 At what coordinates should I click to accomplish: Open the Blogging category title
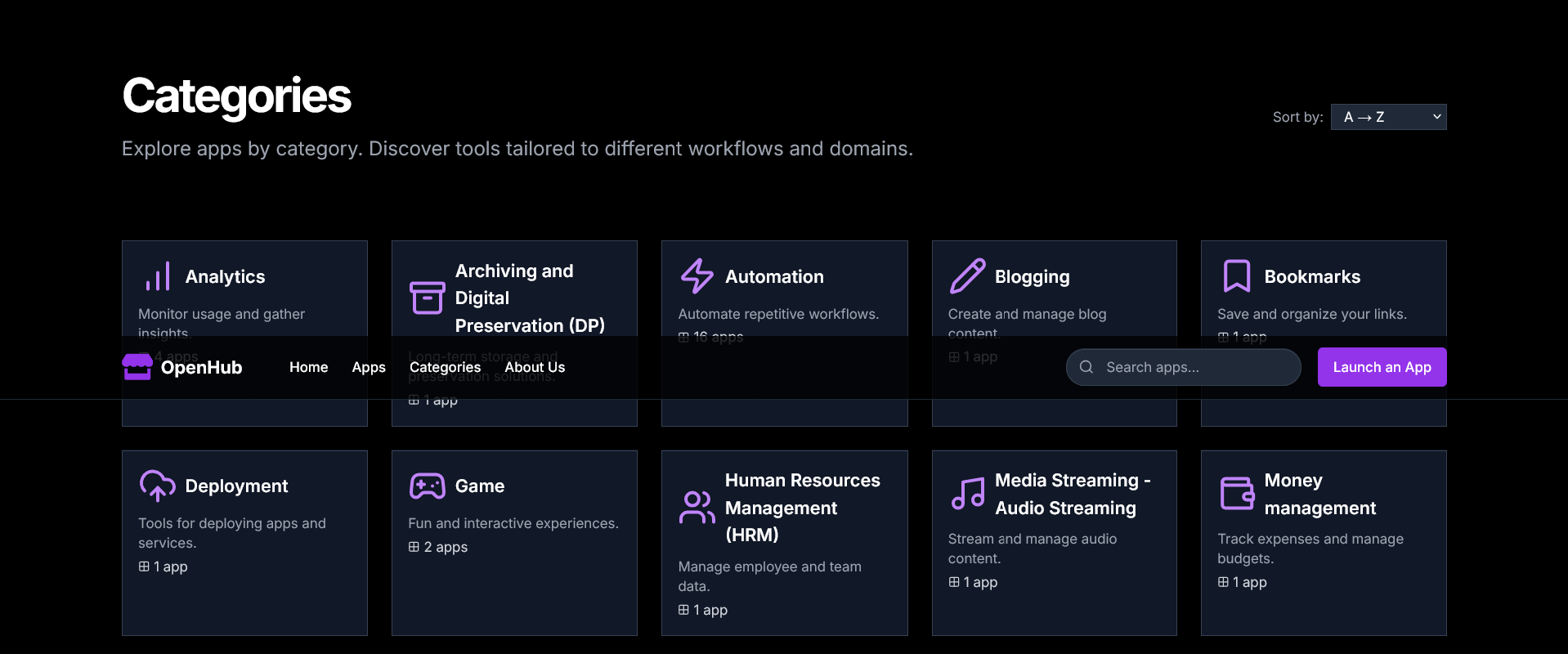pos(1032,276)
